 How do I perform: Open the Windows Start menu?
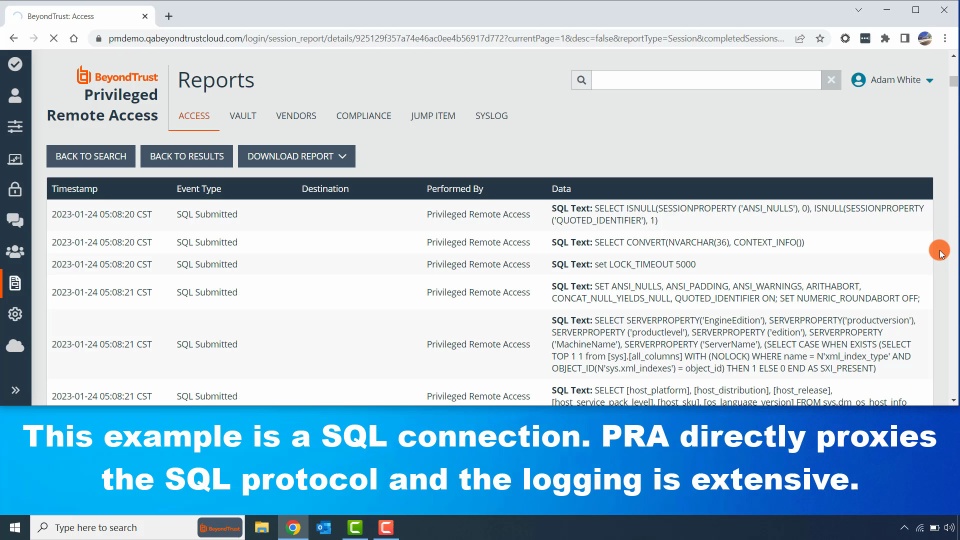point(15,527)
